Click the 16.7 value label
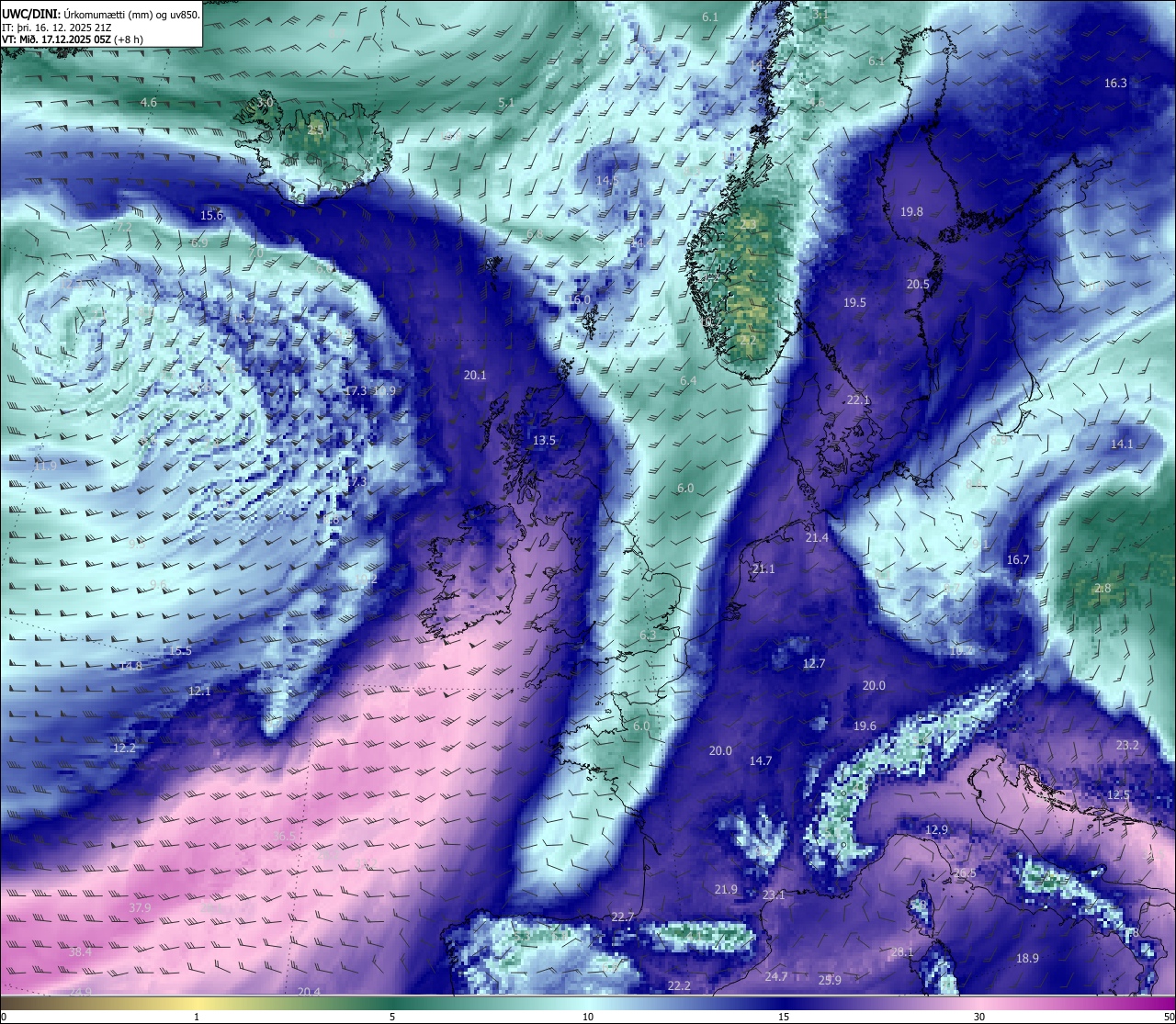Viewport: 1176px width, 1024px height. 1018,559
